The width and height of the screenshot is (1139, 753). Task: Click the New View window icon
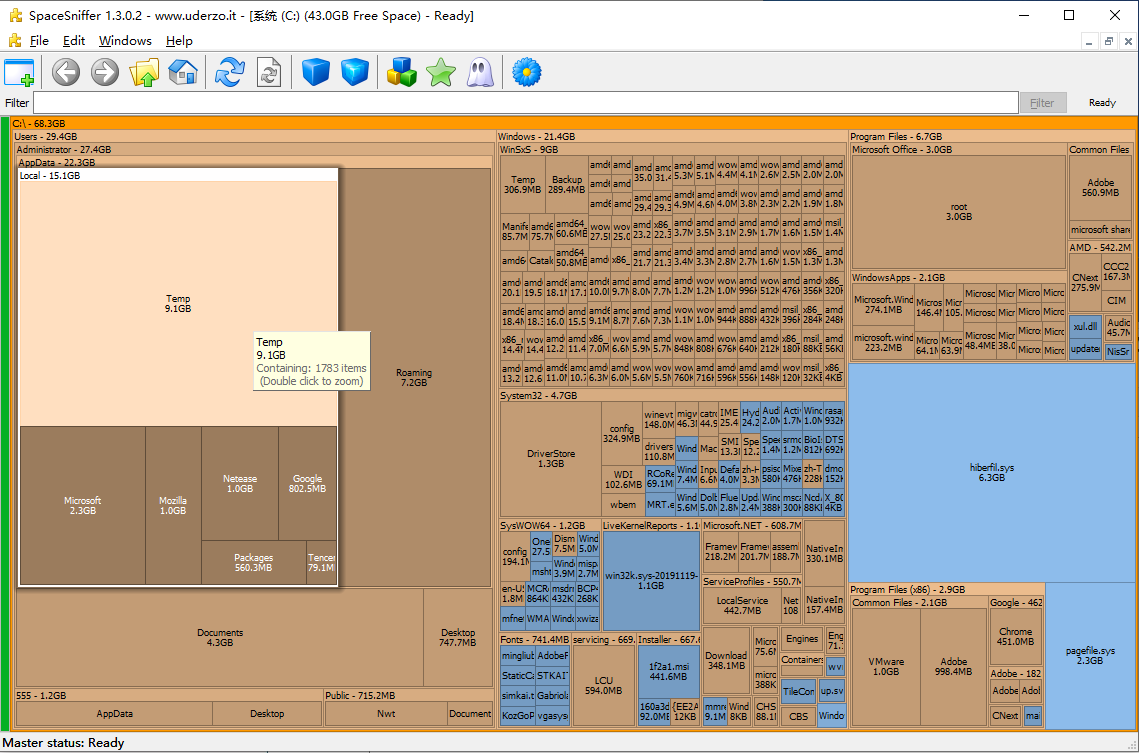click(x=19, y=72)
